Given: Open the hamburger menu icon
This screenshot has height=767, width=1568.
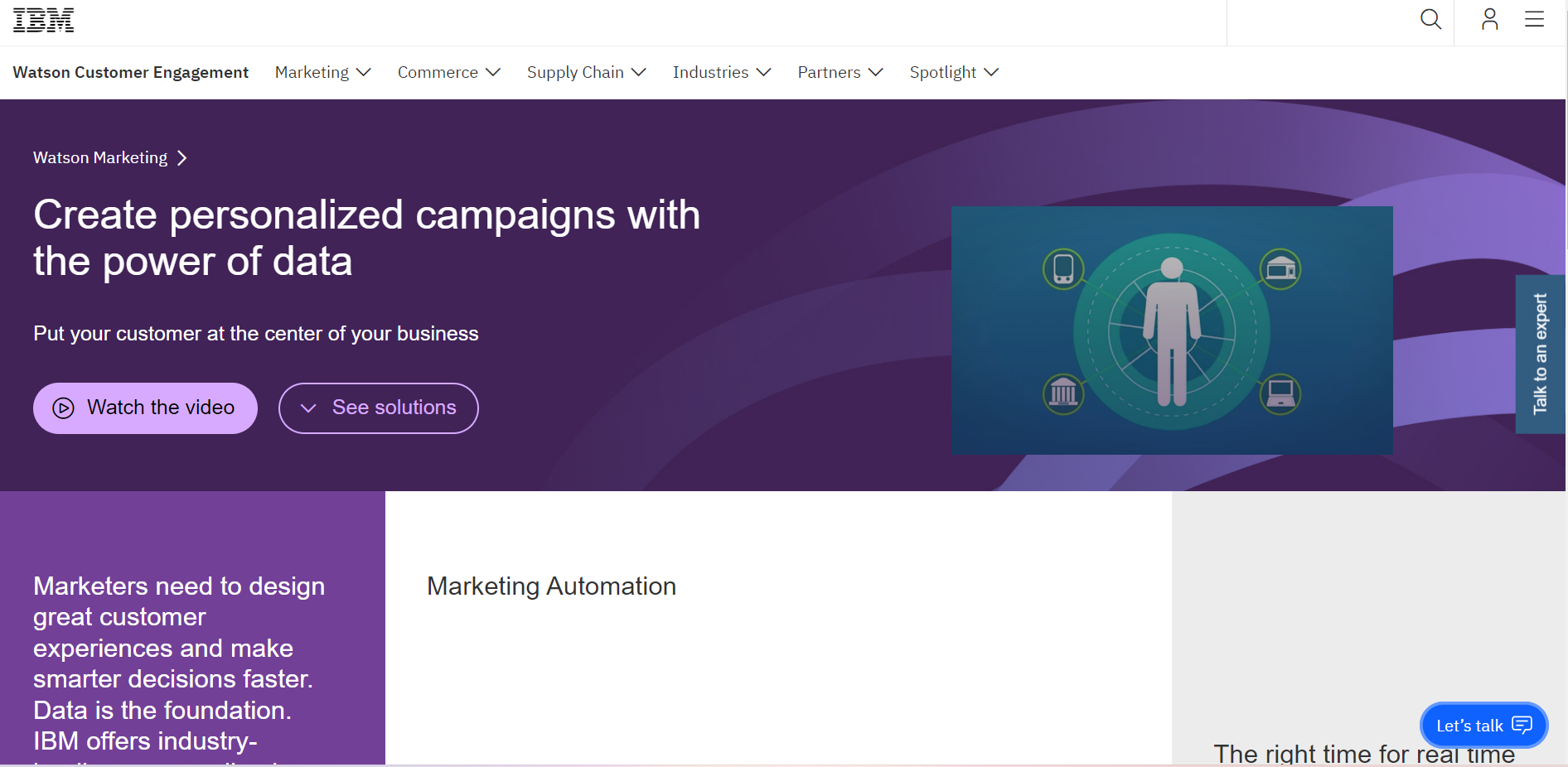Looking at the screenshot, I should coord(1534,19).
